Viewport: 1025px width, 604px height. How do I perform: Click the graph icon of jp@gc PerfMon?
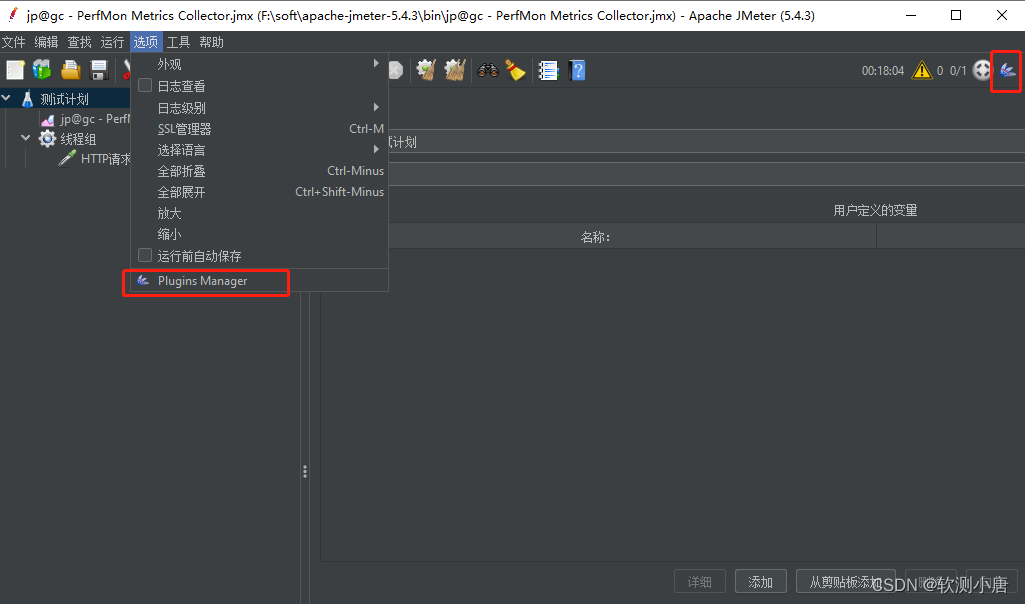point(48,119)
